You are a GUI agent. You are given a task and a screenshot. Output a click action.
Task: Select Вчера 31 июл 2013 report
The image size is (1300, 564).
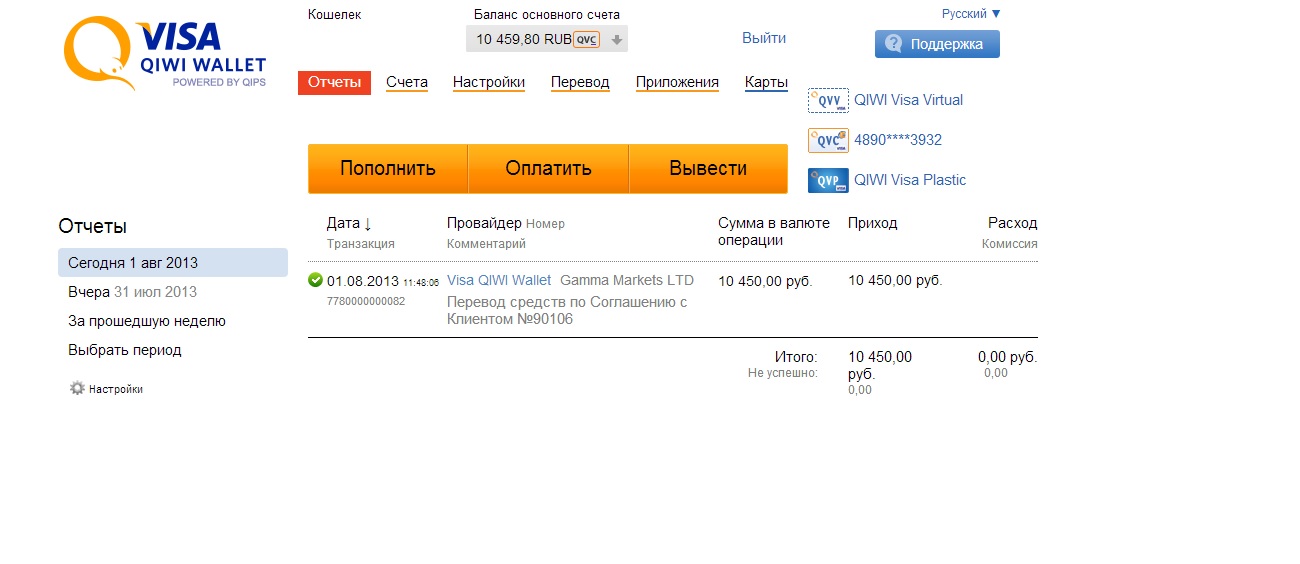[133, 292]
